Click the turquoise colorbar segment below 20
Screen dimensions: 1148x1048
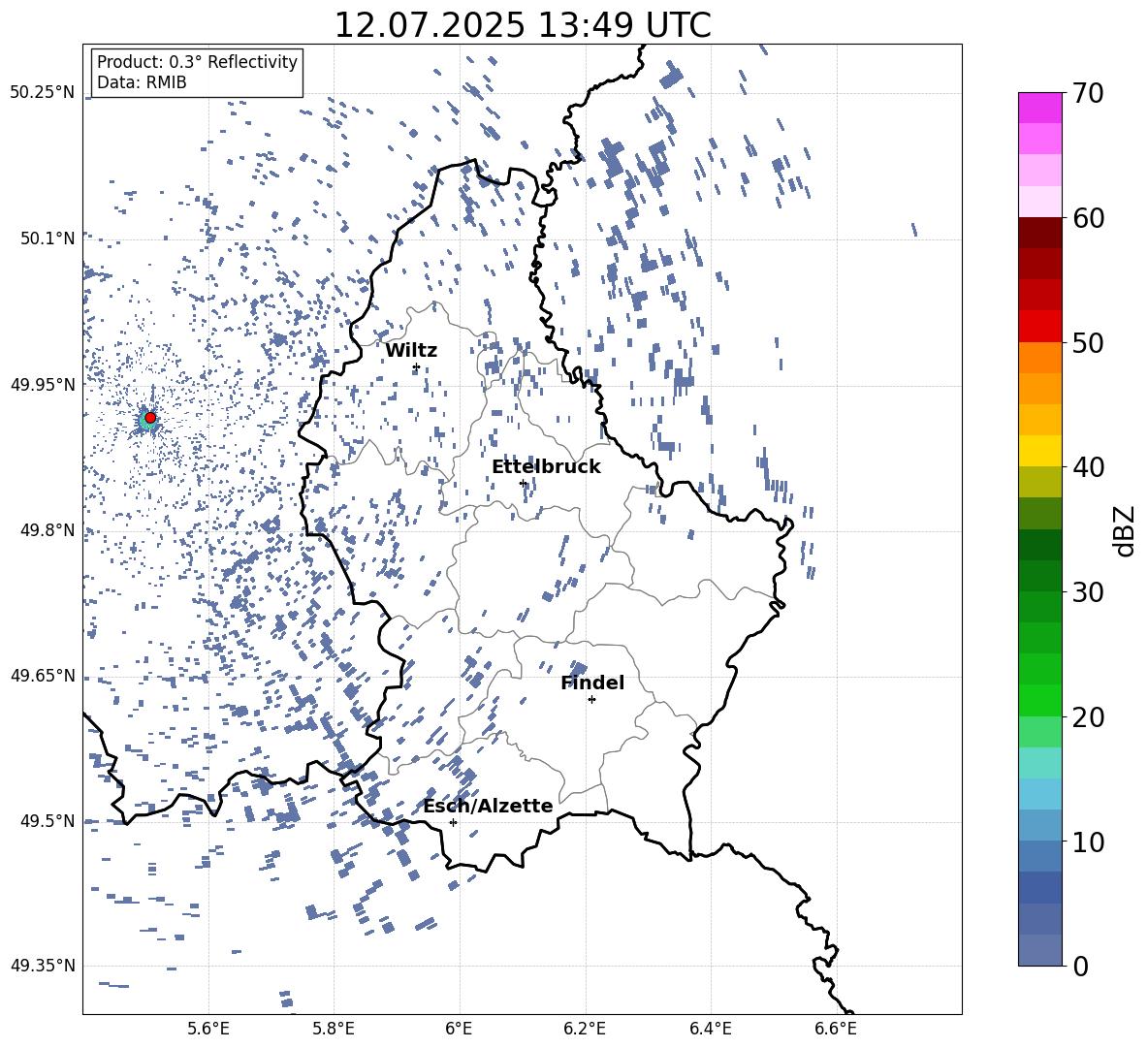point(1040,763)
